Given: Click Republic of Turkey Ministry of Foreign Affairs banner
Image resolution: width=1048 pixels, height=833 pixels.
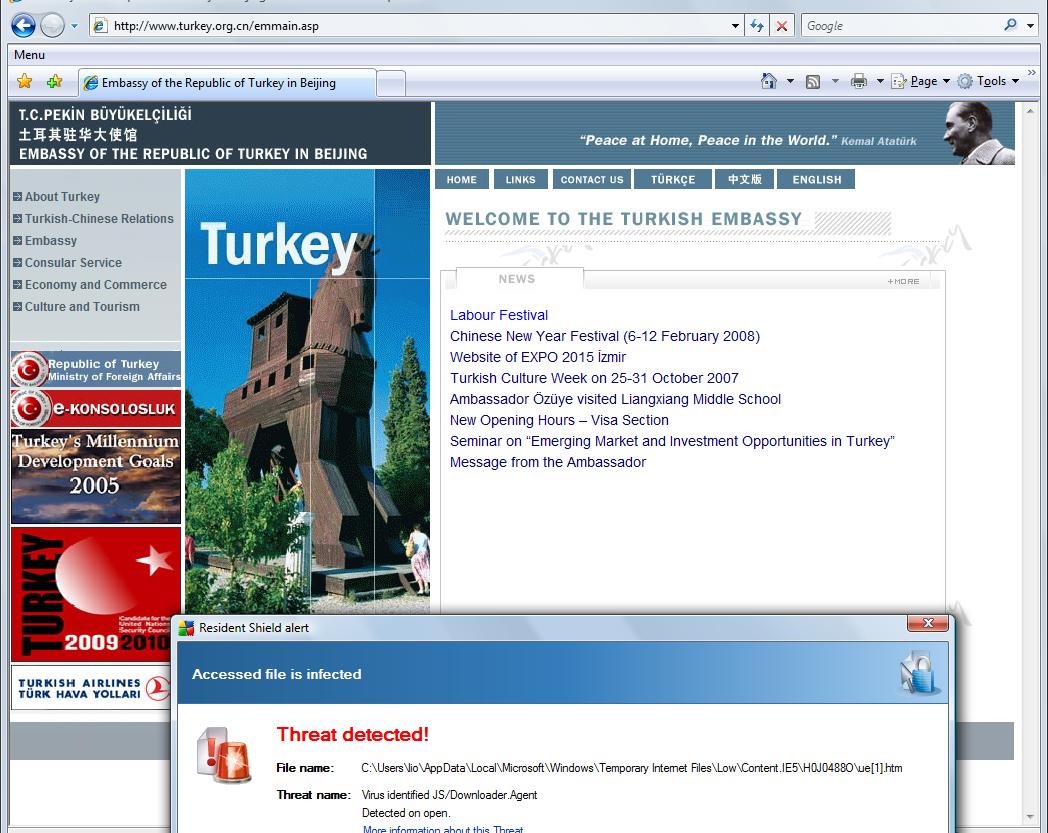Looking at the screenshot, I should point(96,369).
